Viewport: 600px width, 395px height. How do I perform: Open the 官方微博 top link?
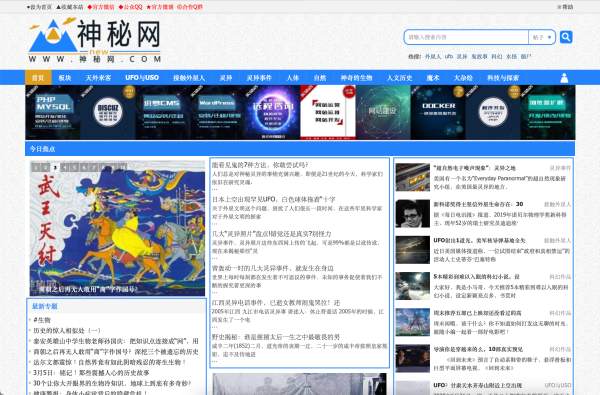(160, 7)
